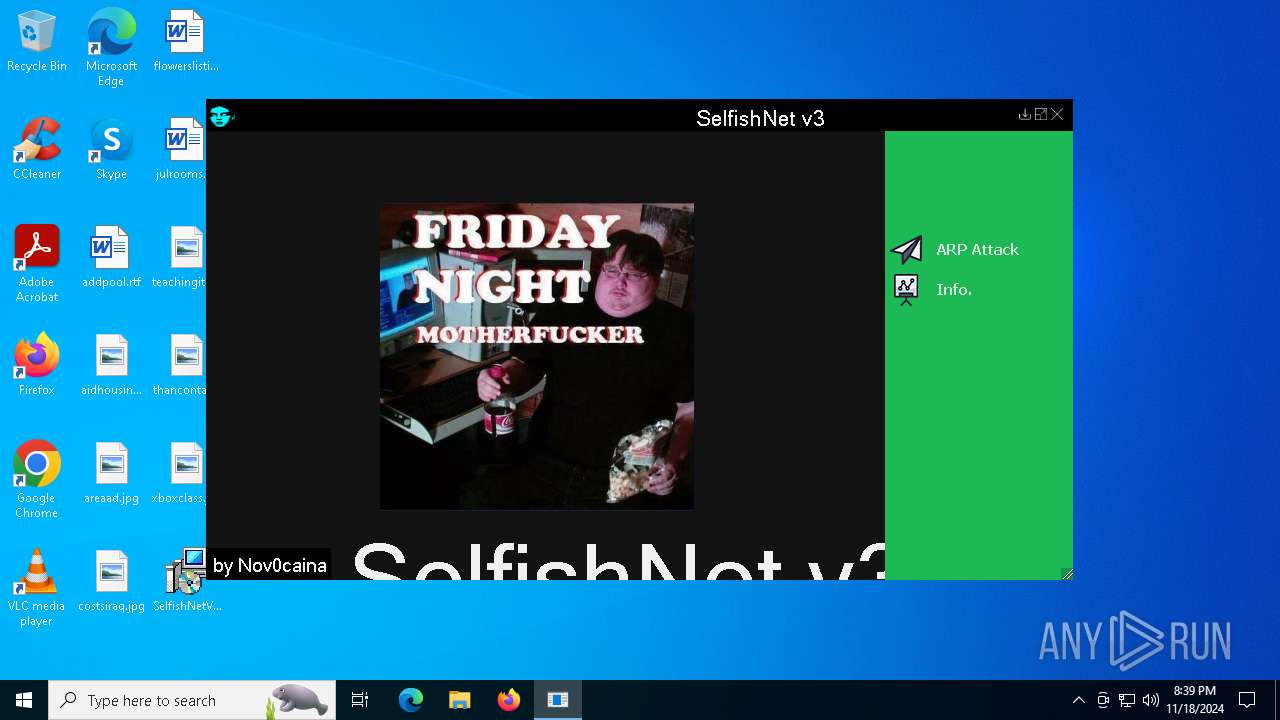
Task: Select the Skype desktop shortcut
Action: click(111, 150)
